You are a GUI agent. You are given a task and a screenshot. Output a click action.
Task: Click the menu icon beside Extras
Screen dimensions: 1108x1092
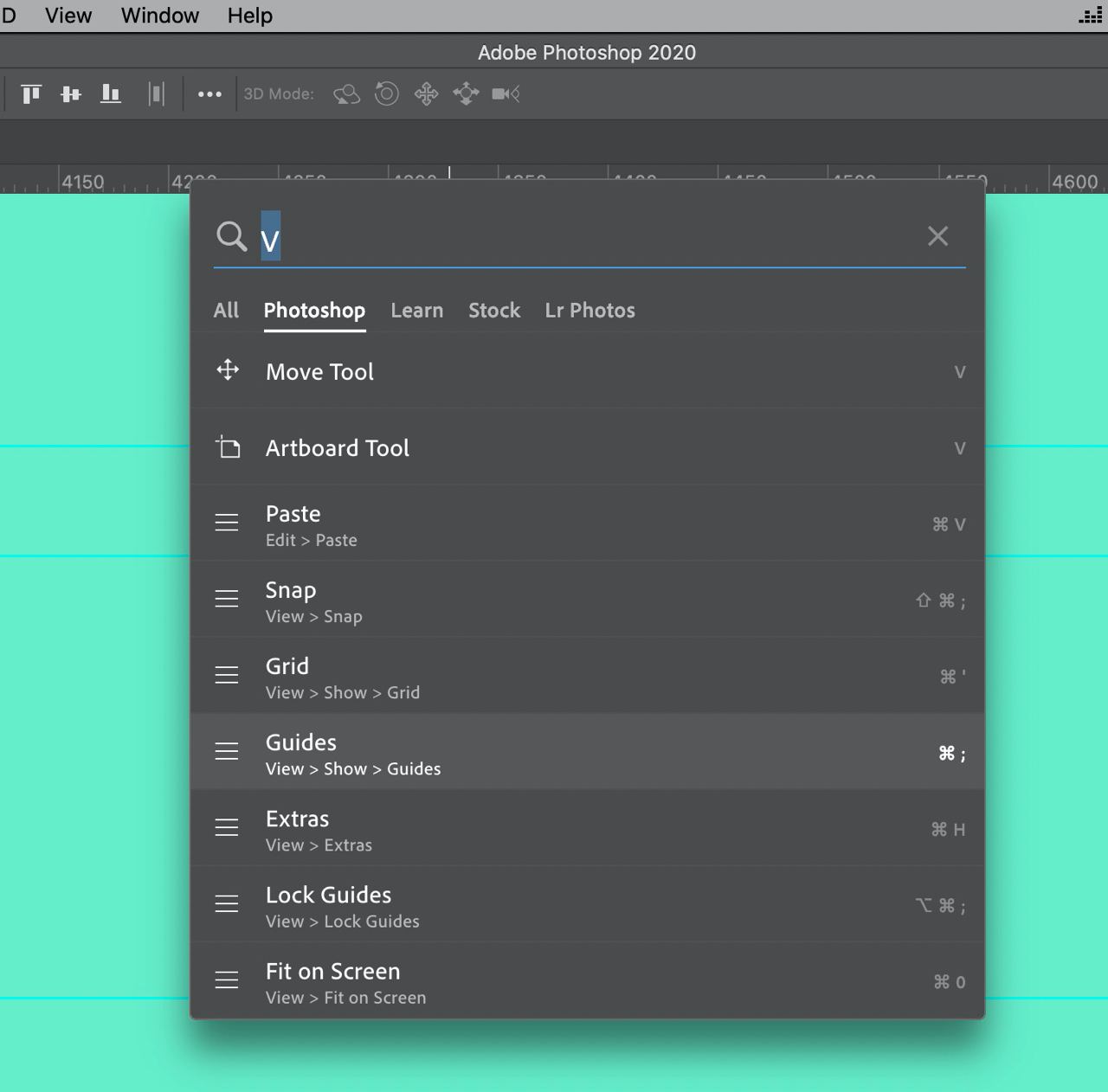click(227, 827)
